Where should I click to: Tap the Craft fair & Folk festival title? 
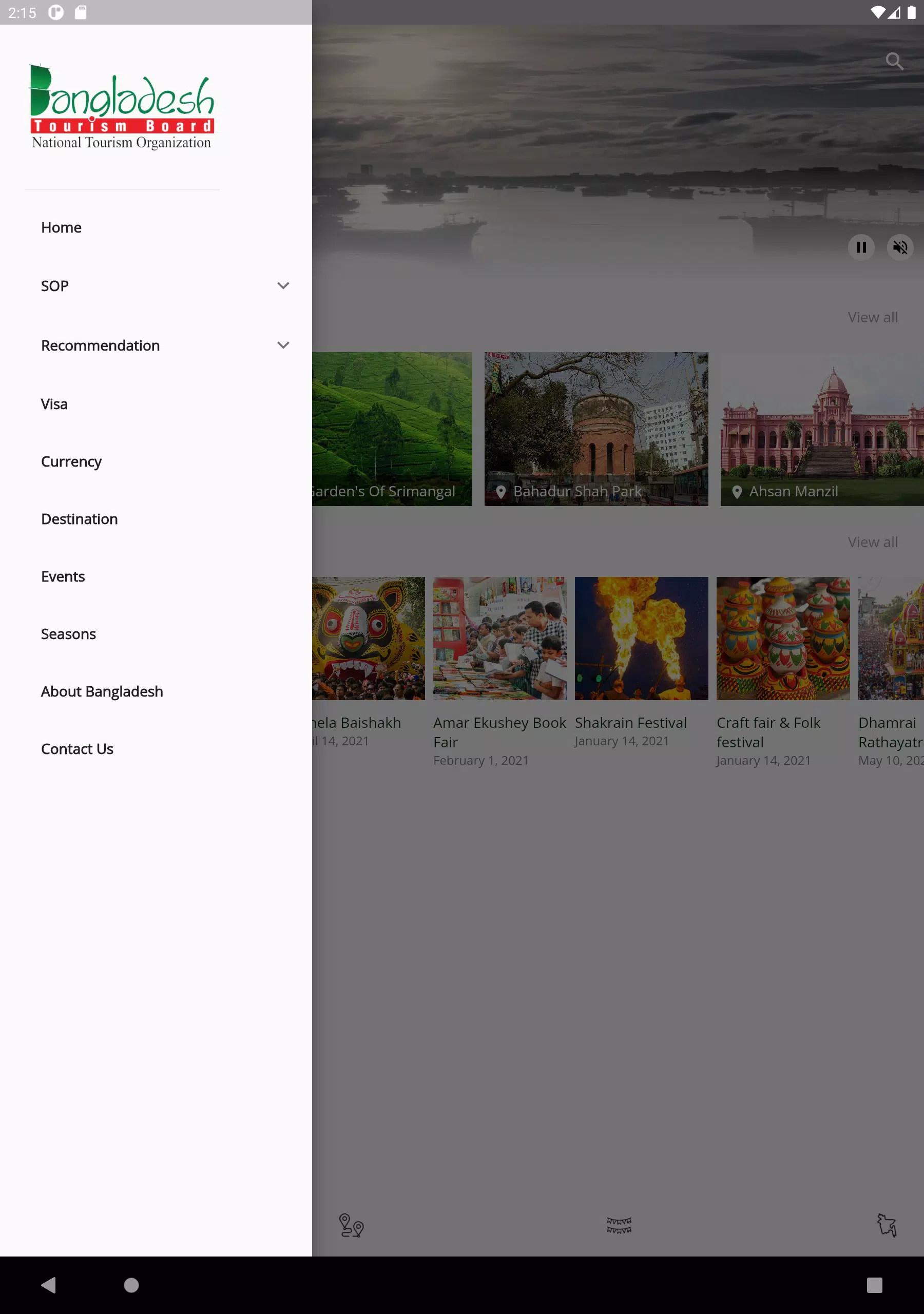[x=768, y=732]
